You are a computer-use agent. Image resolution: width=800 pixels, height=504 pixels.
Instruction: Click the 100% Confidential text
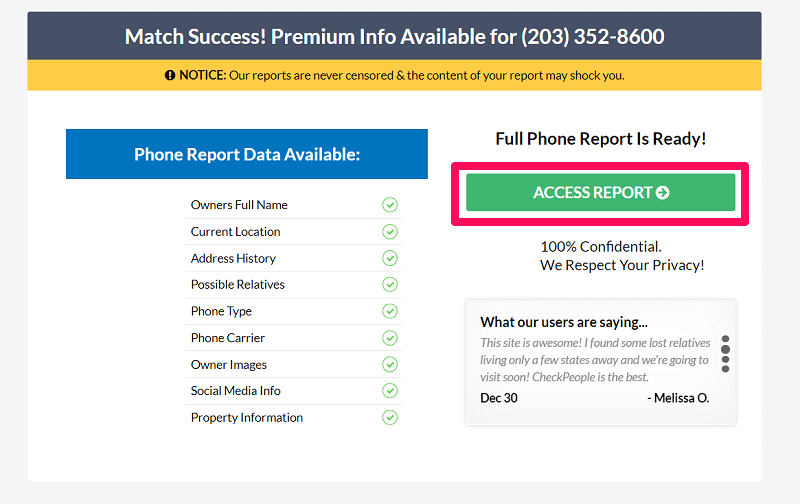(601, 246)
